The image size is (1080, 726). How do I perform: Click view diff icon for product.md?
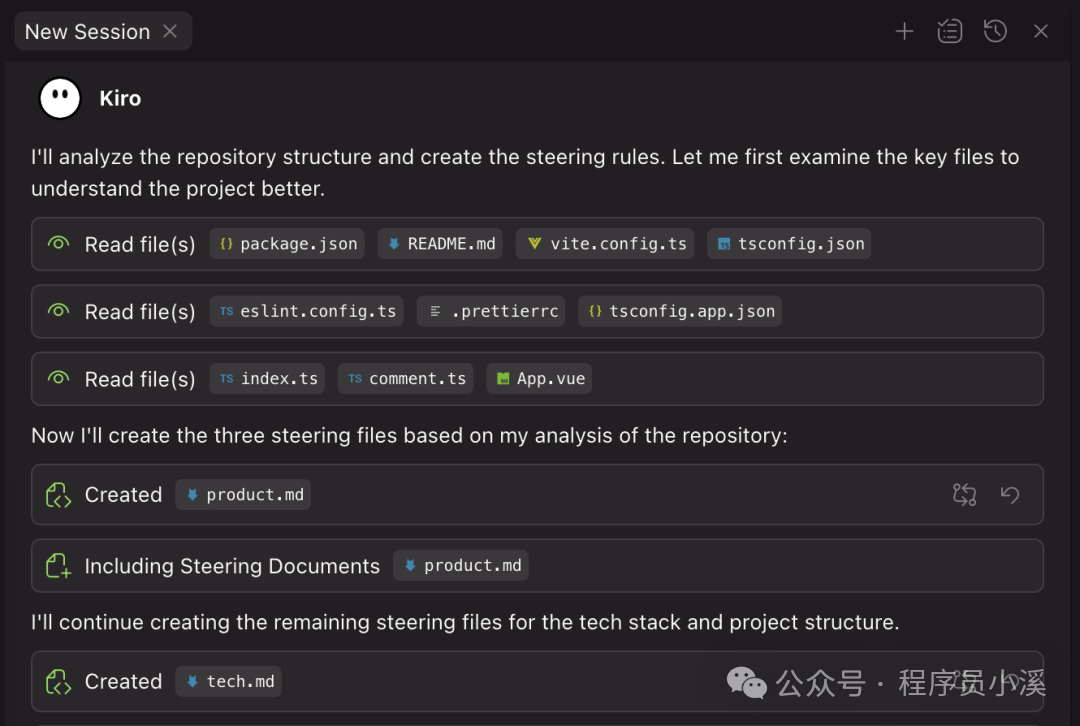pos(964,494)
